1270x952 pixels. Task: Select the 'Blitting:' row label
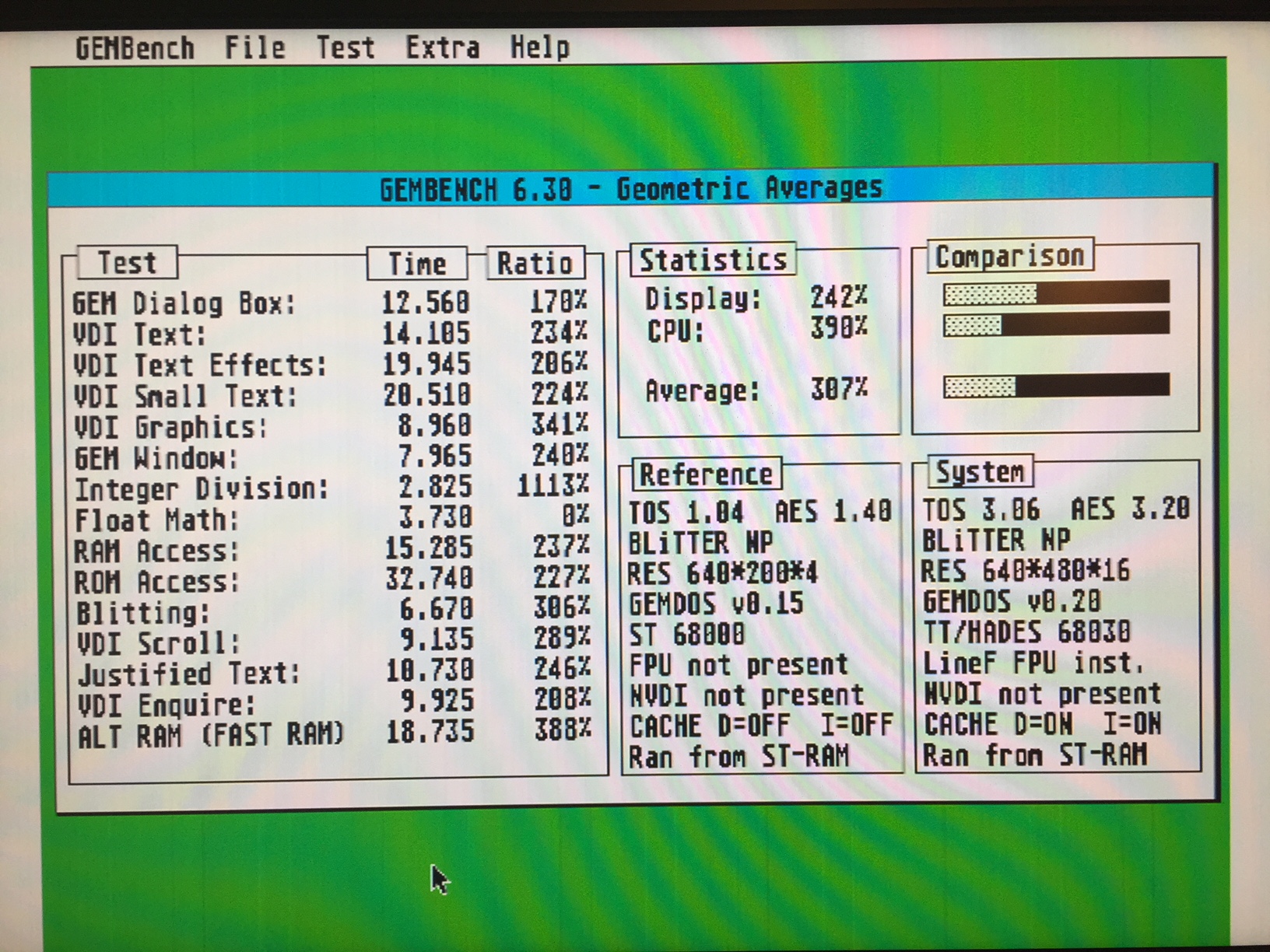tap(143, 612)
